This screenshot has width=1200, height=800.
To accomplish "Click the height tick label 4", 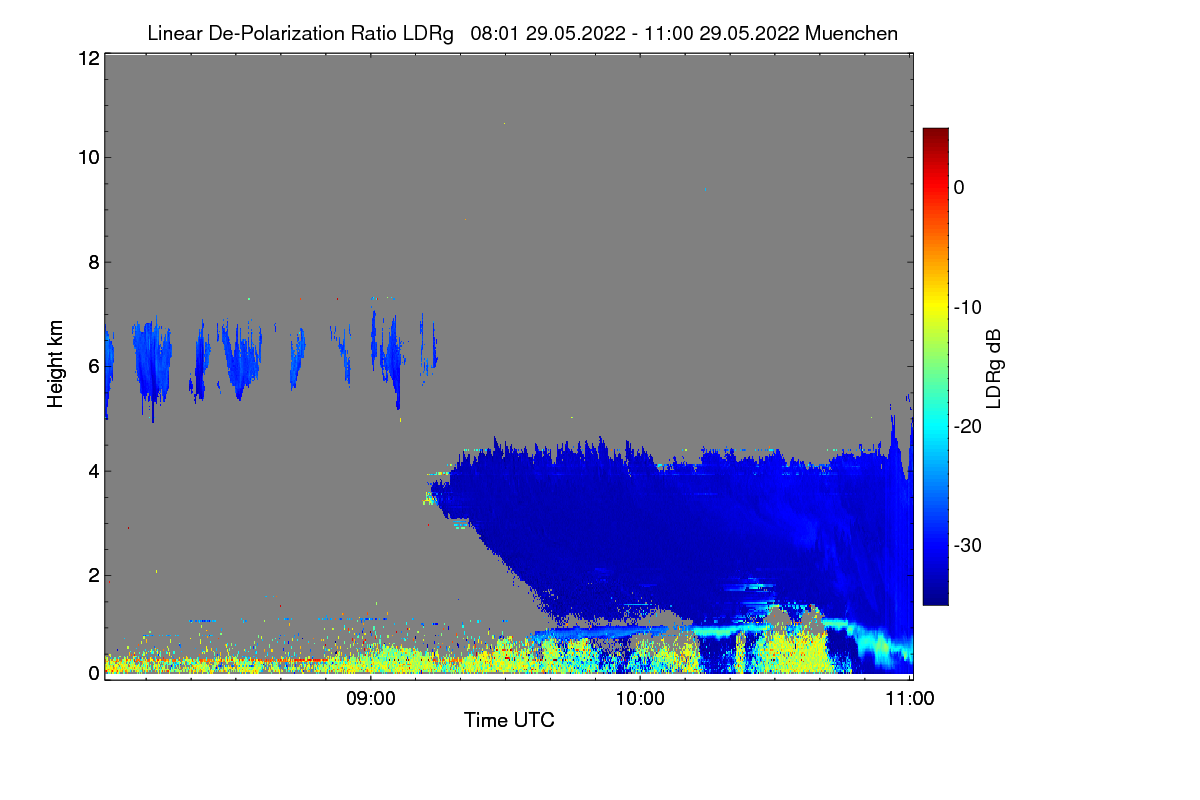I will [x=93, y=471].
